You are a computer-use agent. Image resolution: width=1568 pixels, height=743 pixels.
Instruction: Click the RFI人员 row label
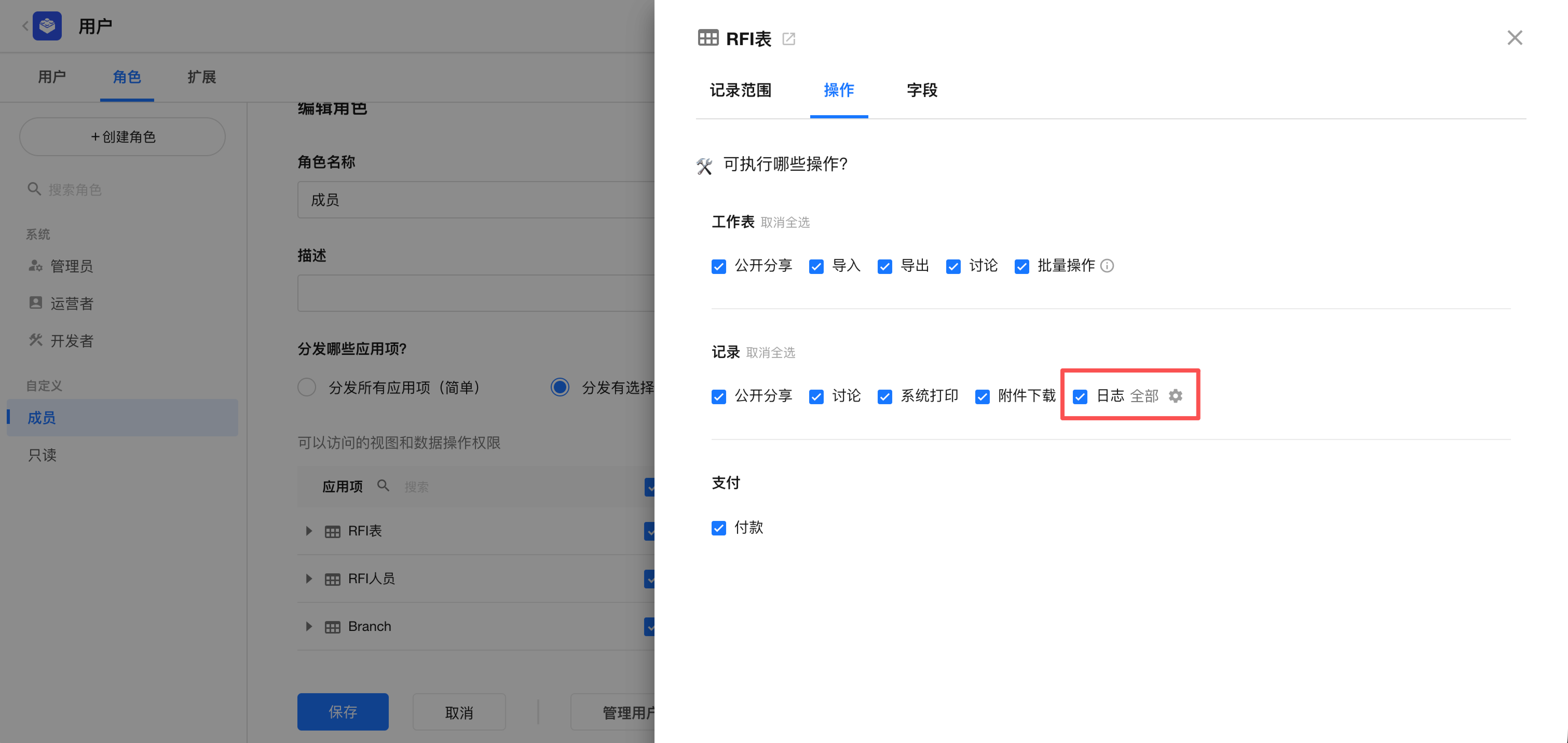click(x=371, y=579)
